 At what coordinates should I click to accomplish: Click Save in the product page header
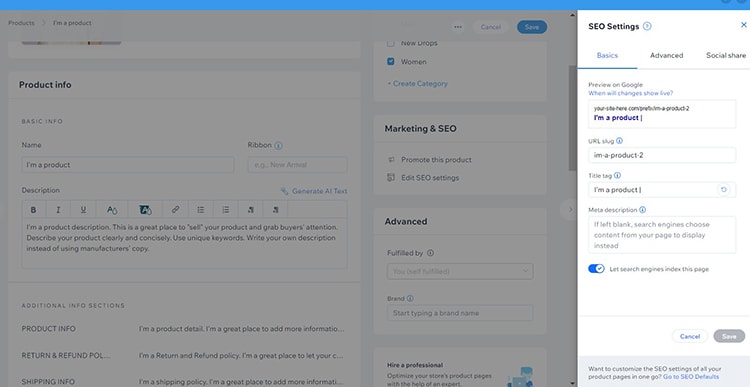tap(532, 27)
